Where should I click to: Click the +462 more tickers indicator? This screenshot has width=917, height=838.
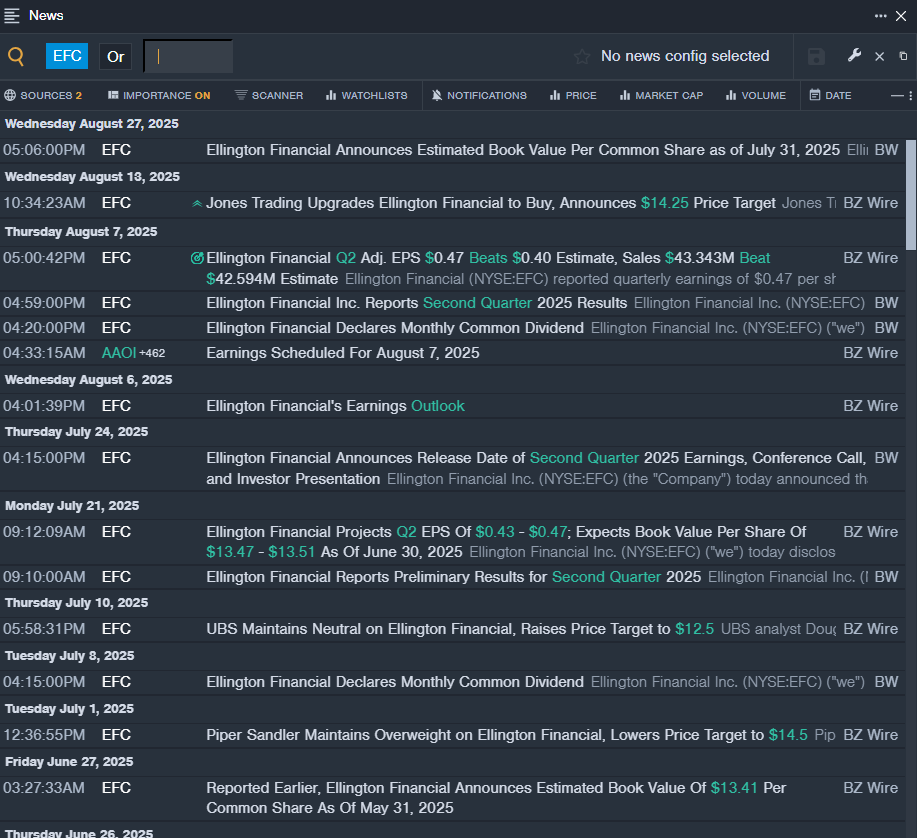(x=152, y=353)
